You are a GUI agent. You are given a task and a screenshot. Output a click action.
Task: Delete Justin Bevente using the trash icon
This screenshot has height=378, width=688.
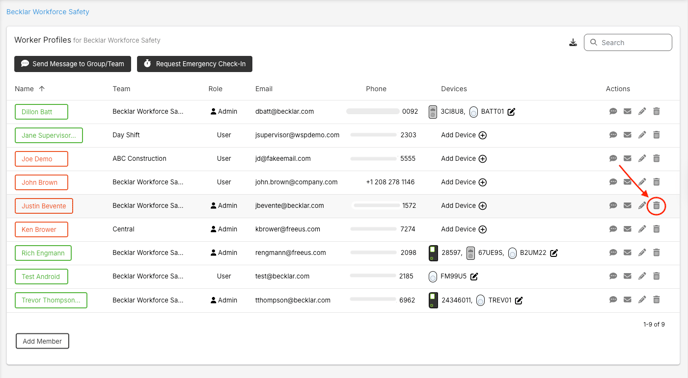pos(656,205)
